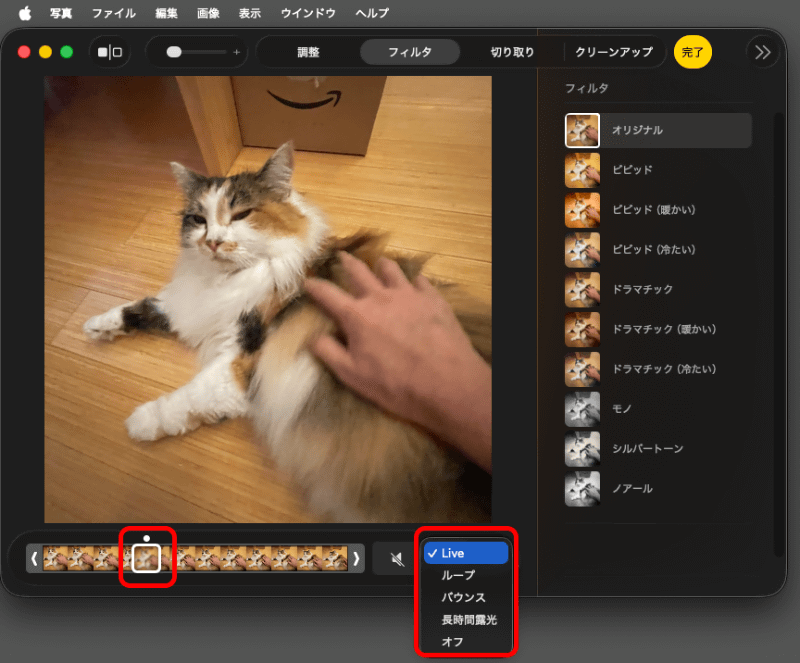
Task: Open the 写真 app menu
Action: coord(61,13)
